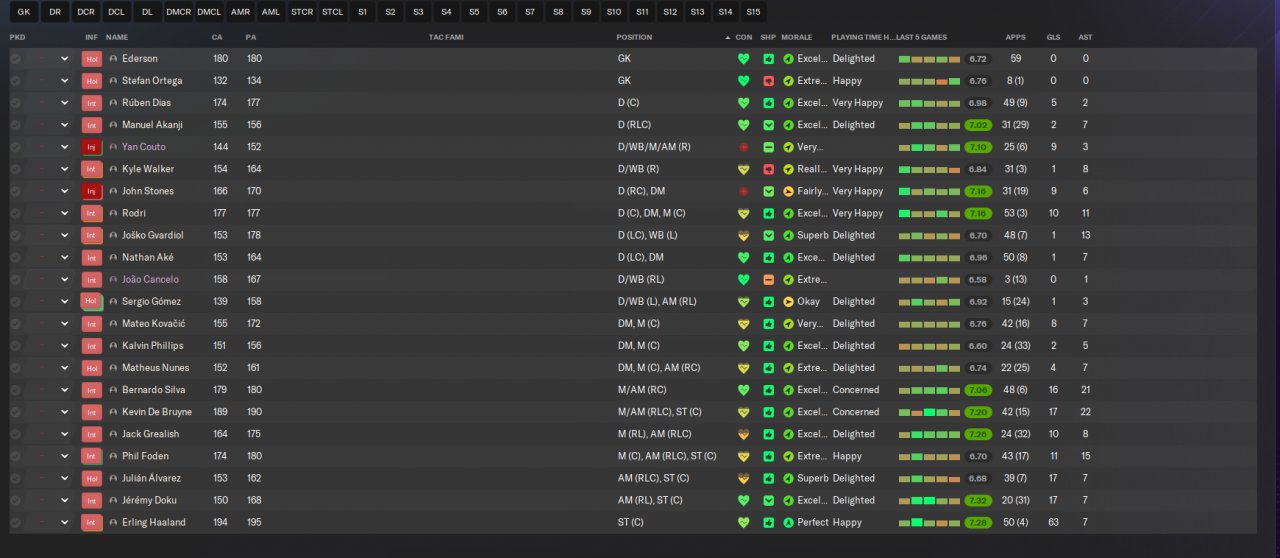The width and height of the screenshot is (1280, 558).
Task: Toggle the picked checkmark for Ederson
Action: click(x=15, y=59)
